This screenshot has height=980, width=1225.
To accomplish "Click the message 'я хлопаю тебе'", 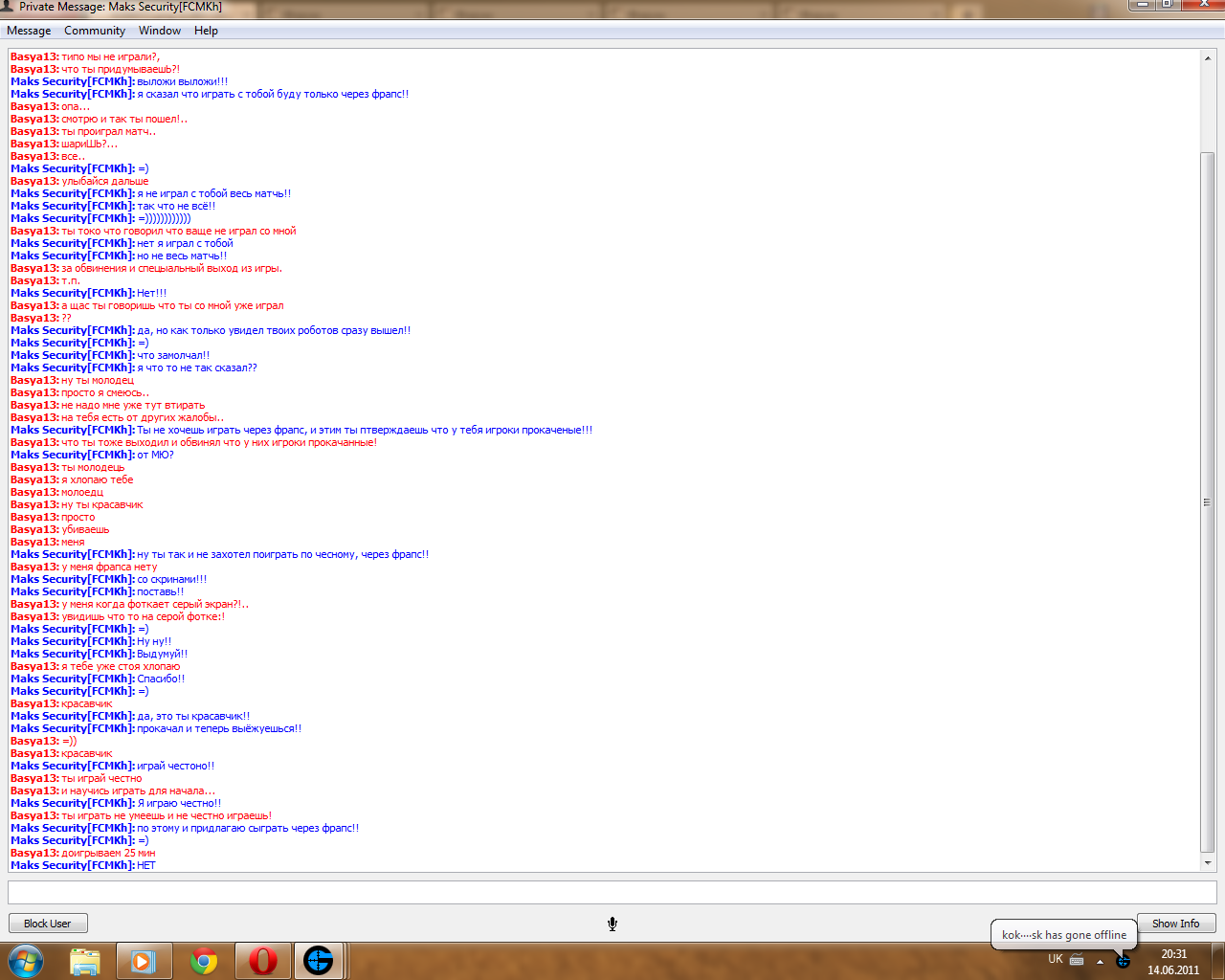I will (98, 479).
